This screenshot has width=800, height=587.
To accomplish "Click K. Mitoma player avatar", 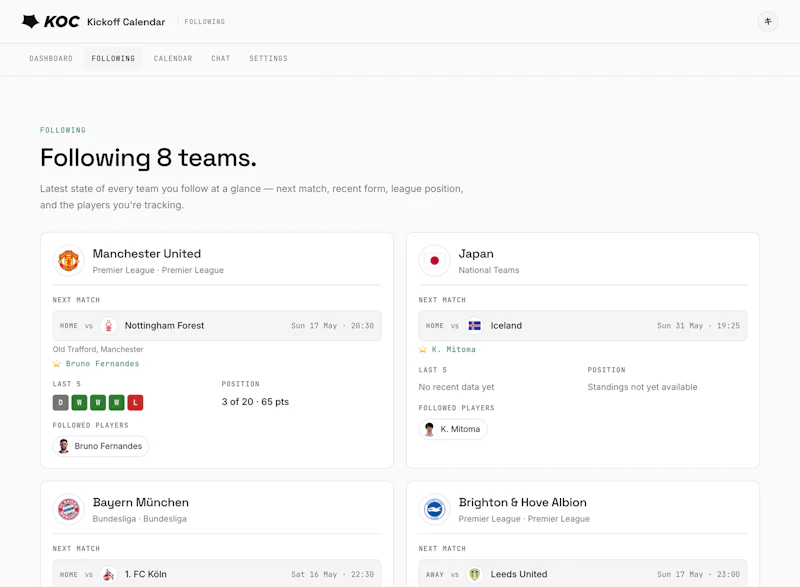I will 430,429.
